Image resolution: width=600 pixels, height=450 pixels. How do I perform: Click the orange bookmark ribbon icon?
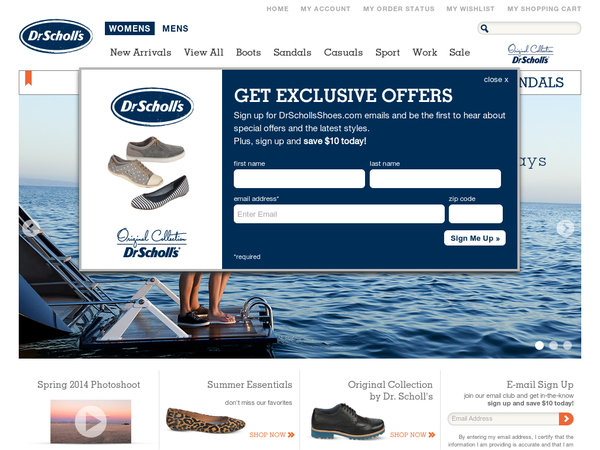click(28, 78)
